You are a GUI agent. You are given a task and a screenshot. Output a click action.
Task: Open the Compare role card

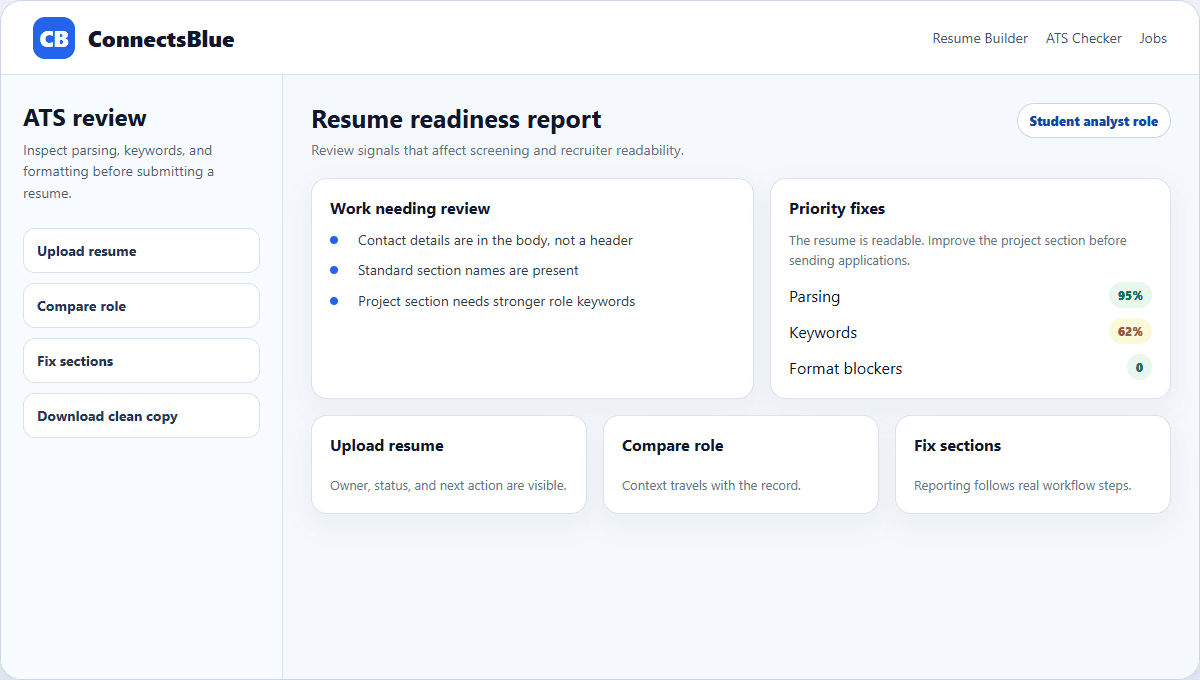click(x=741, y=465)
